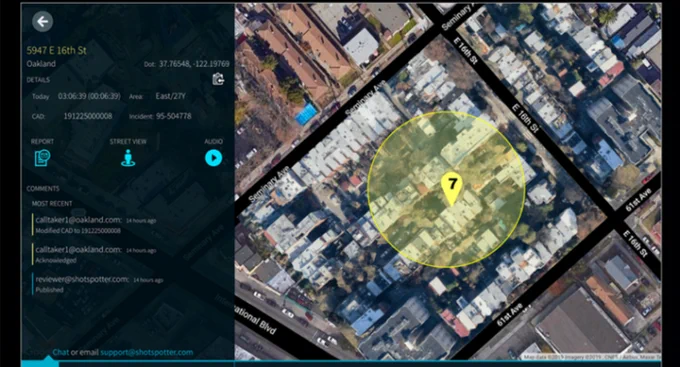680x367 pixels.
Task: Open the incident Report icon
Action: 42,158
